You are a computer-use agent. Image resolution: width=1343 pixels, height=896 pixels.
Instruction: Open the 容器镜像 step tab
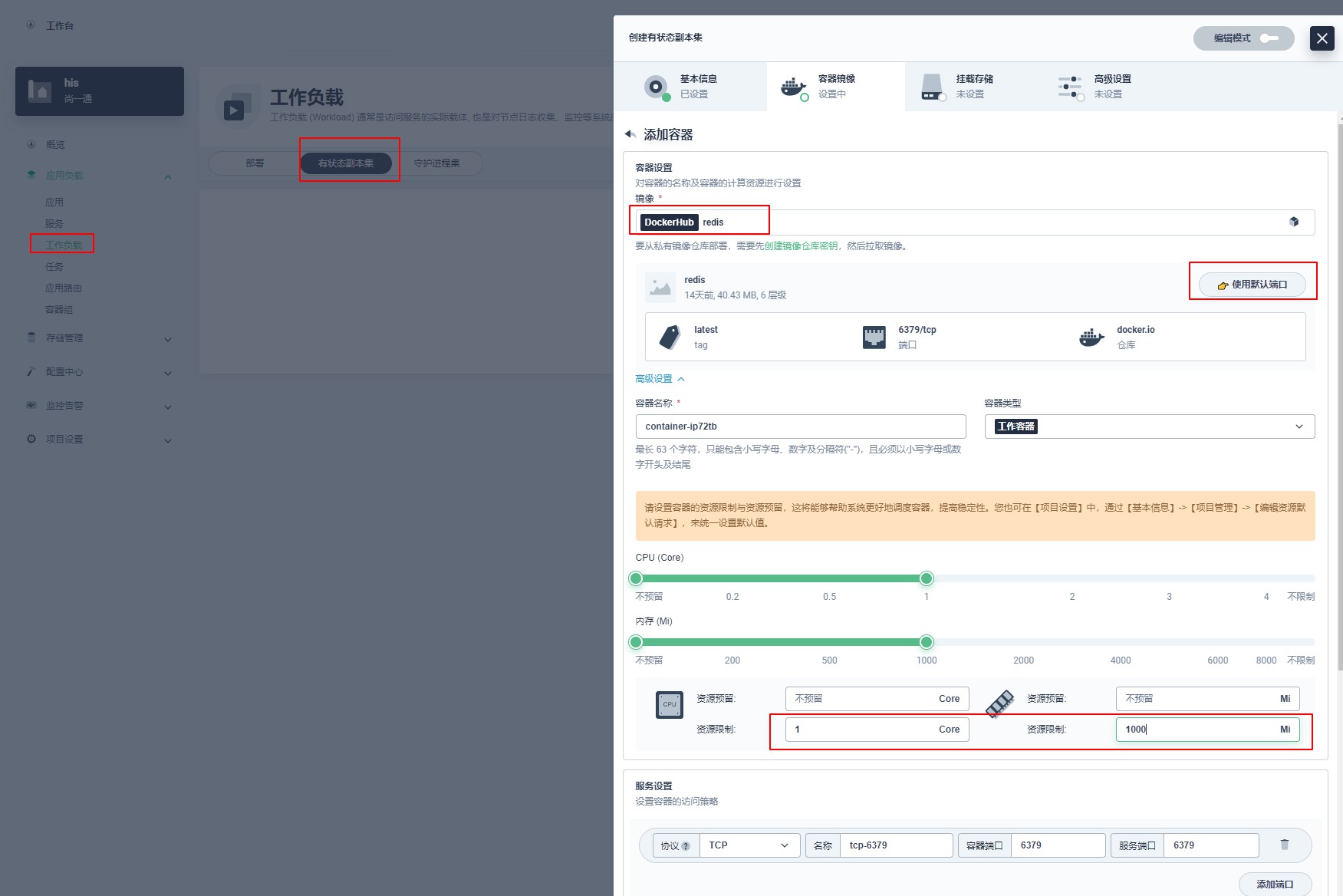tap(835, 87)
